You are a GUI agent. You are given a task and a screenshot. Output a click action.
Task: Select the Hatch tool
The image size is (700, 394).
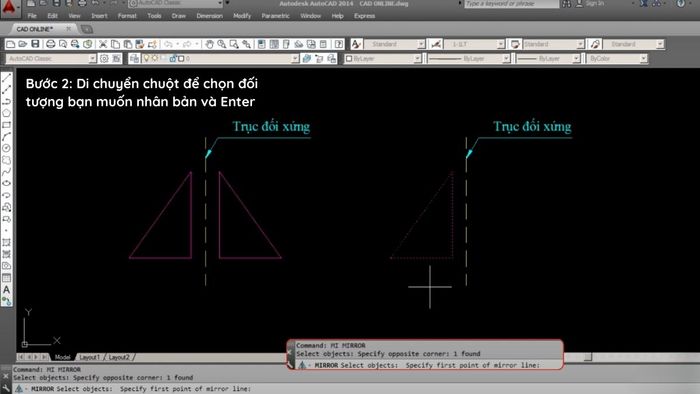click(x=6, y=242)
